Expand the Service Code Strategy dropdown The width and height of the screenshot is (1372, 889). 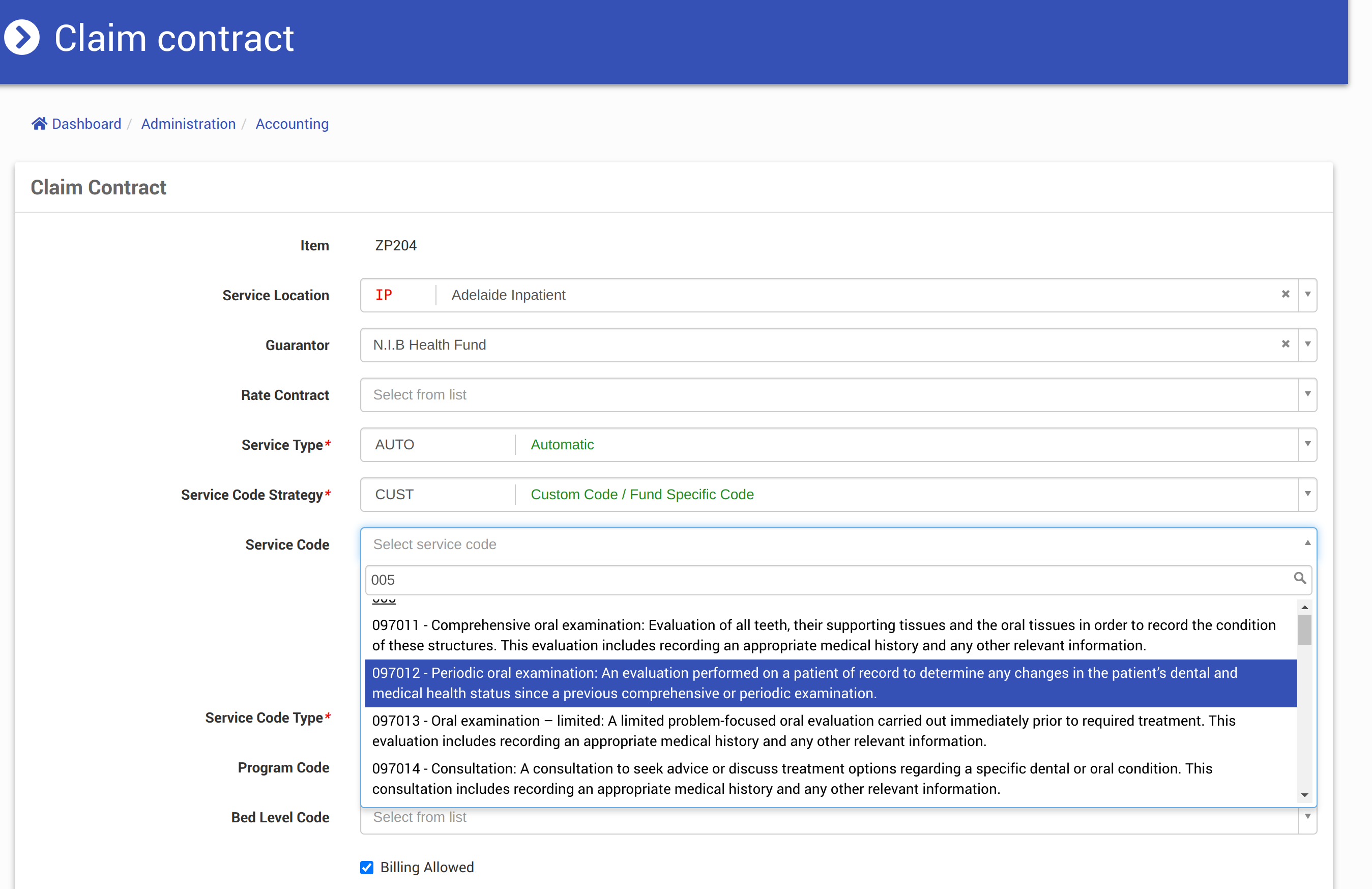[x=1307, y=494]
